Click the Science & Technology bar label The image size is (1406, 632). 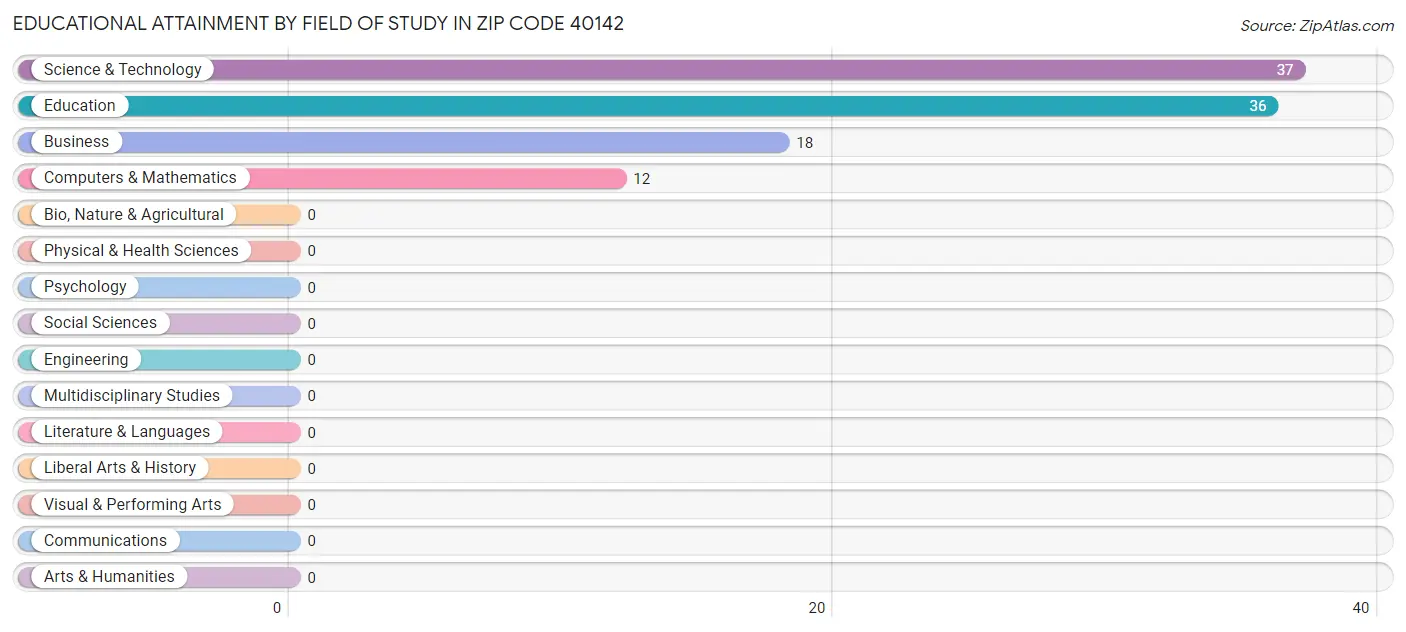point(123,69)
